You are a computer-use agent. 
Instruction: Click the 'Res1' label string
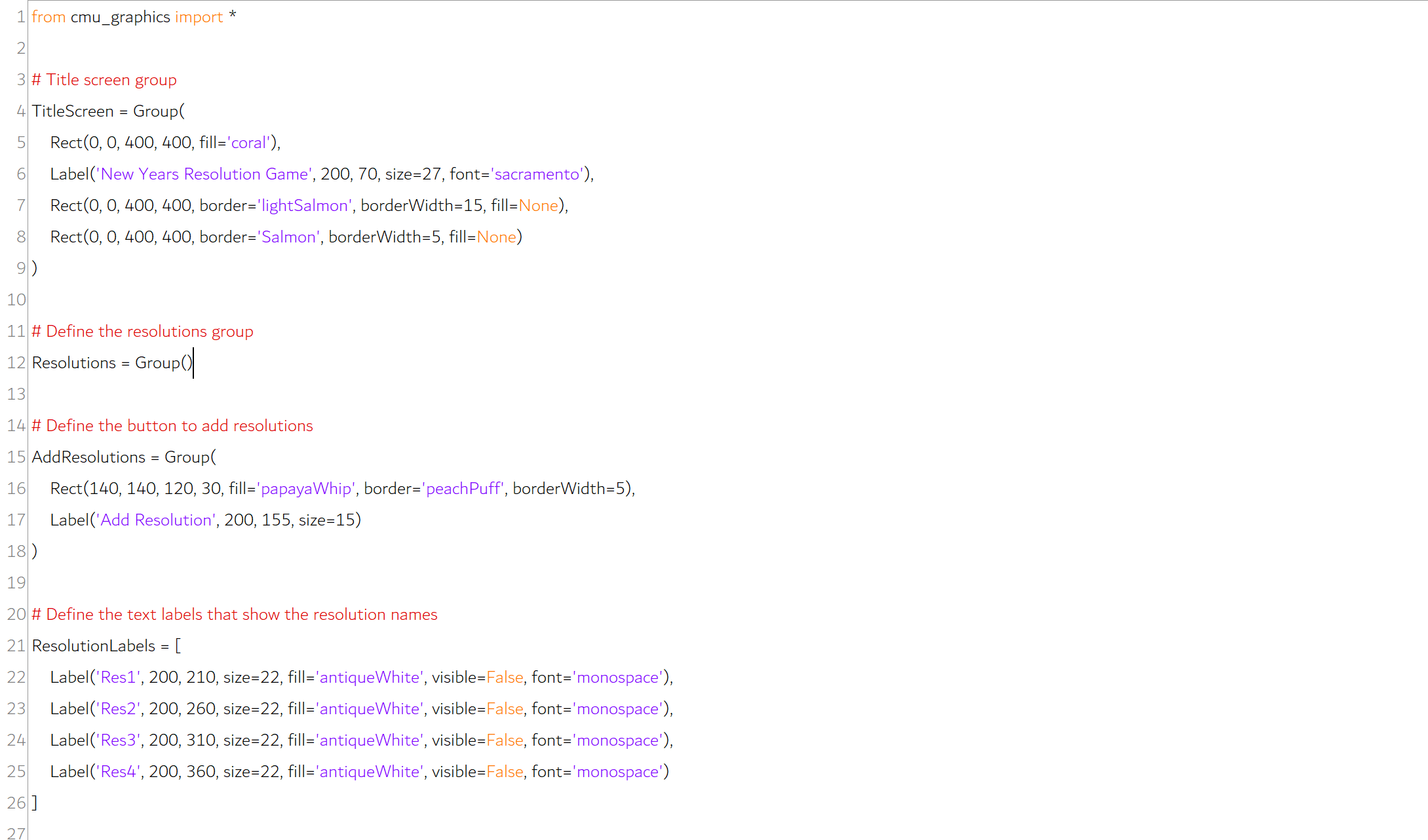(x=118, y=678)
